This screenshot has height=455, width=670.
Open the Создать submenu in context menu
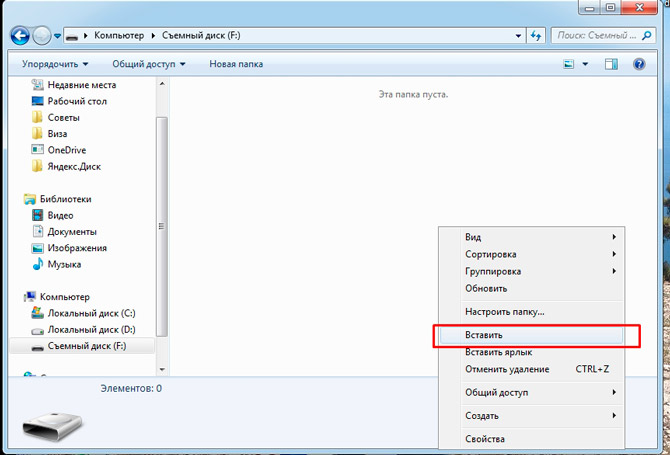click(x=482, y=415)
